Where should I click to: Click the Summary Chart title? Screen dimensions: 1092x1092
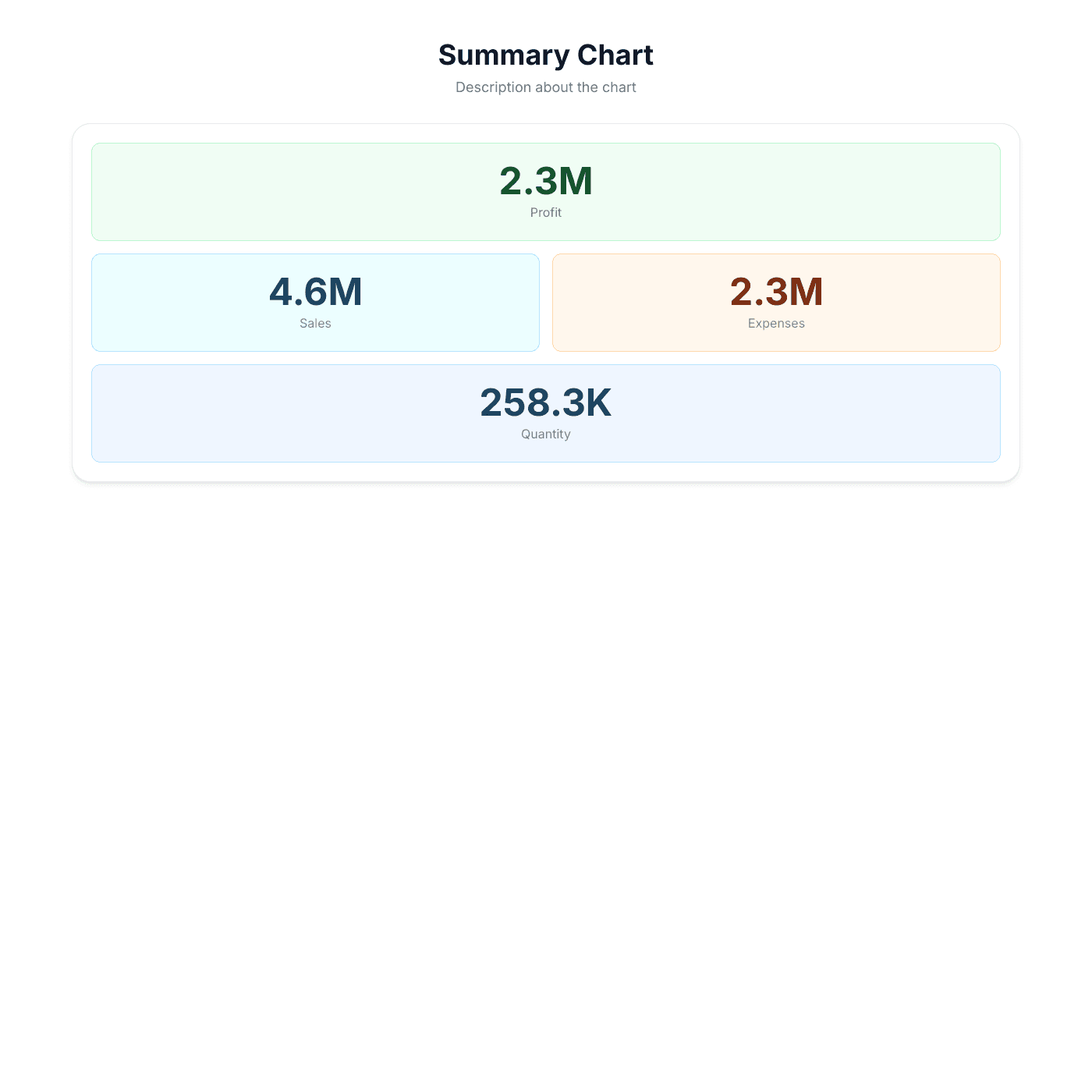pos(546,55)
